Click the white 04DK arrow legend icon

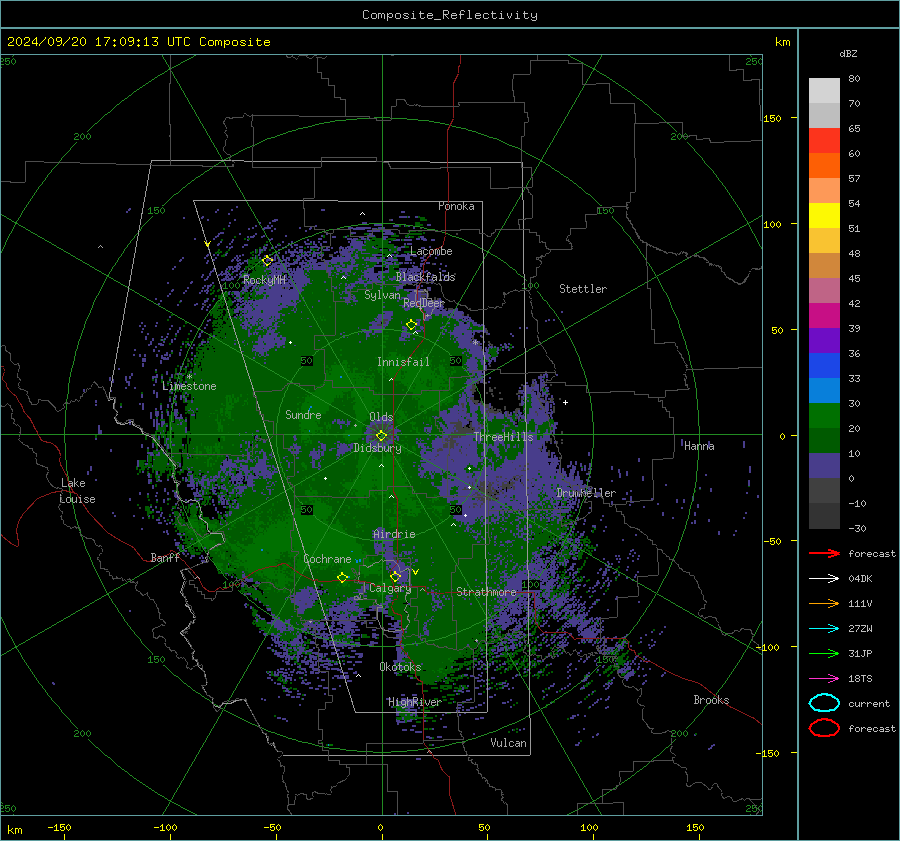[824, 578]
